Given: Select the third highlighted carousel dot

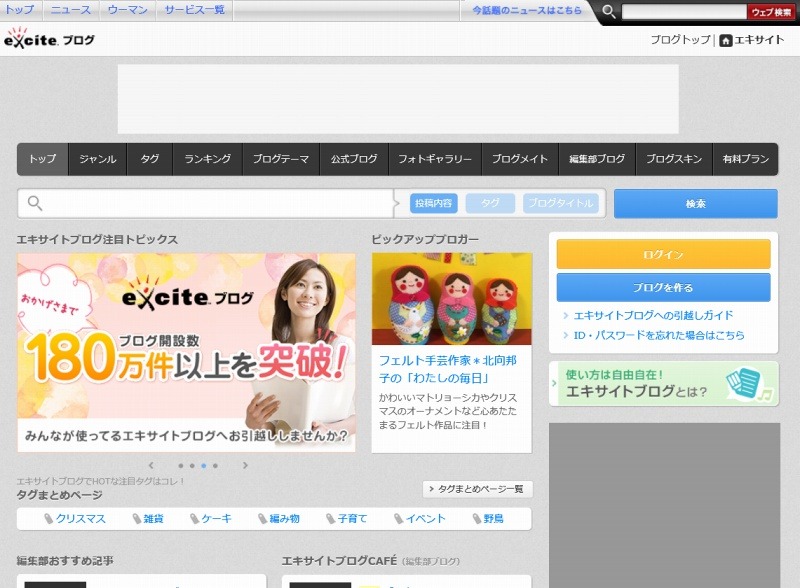Looking at the screenshot, I should click(204, 466).
